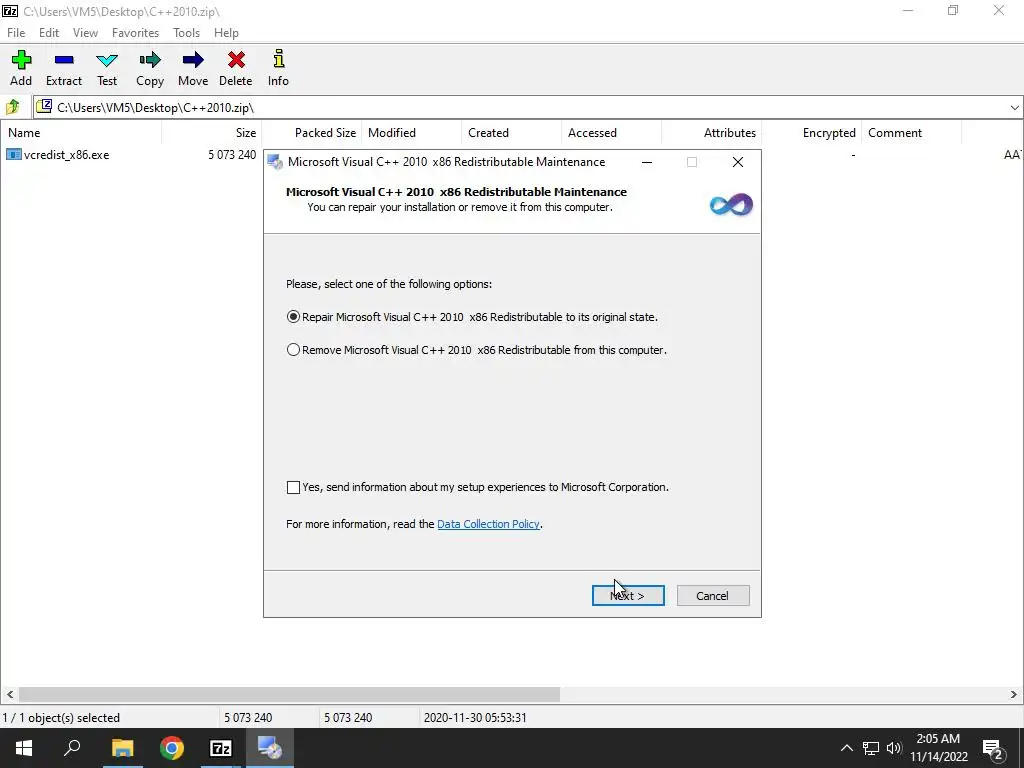Expand the address path dropdown arrow
1024x768 pixels.
[x=1014, y=108]
